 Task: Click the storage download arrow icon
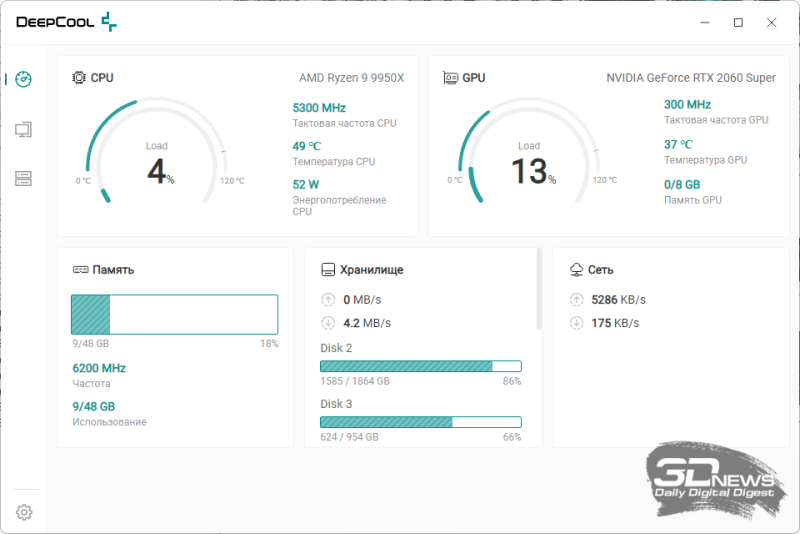coord(328,323)
